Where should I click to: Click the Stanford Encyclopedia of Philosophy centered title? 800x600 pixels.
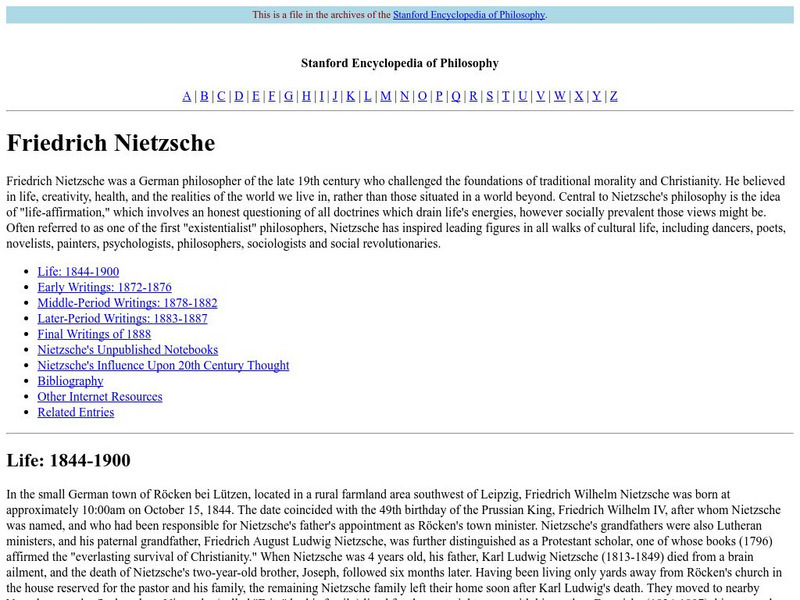(399, 63)
